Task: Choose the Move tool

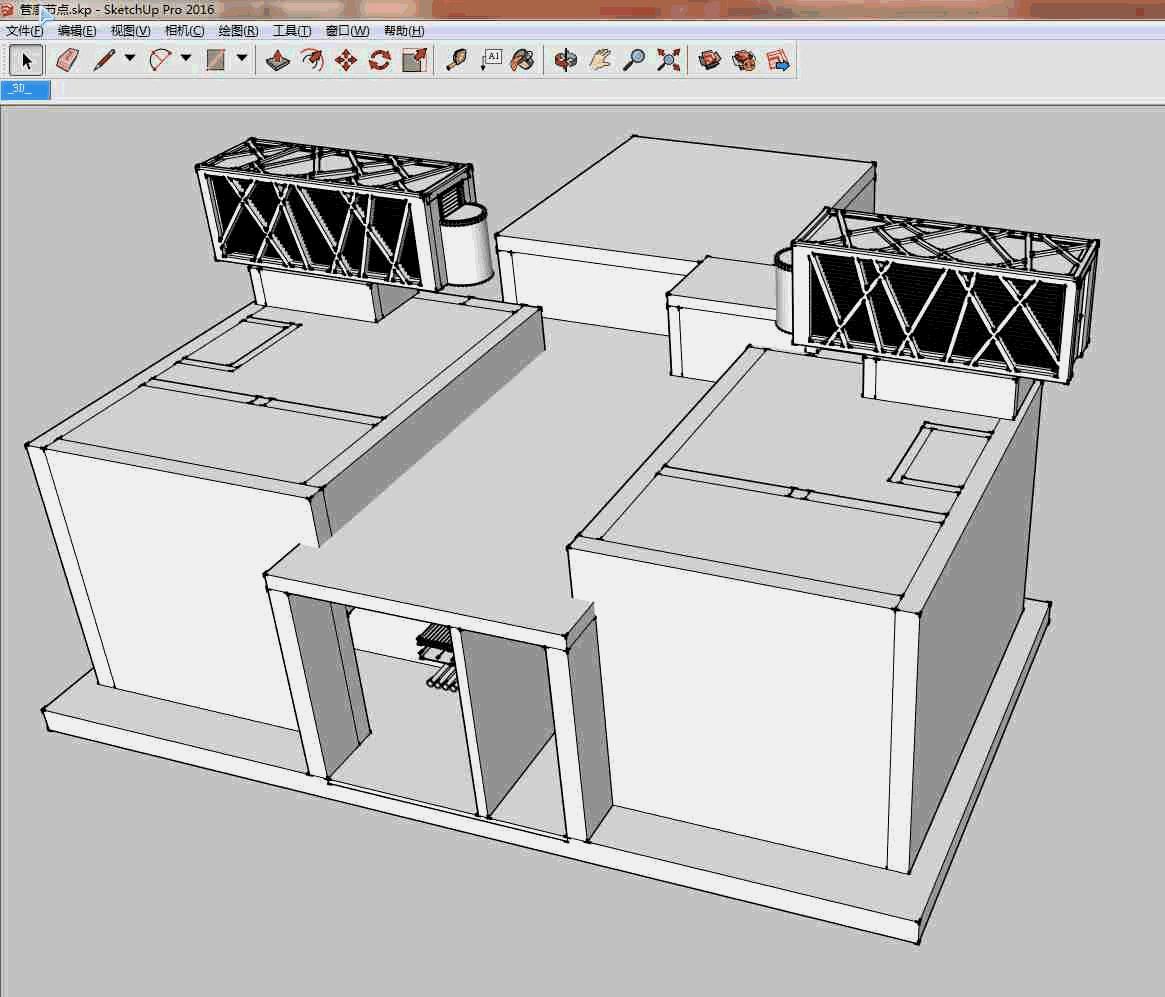Action: (x=344, y=60)
